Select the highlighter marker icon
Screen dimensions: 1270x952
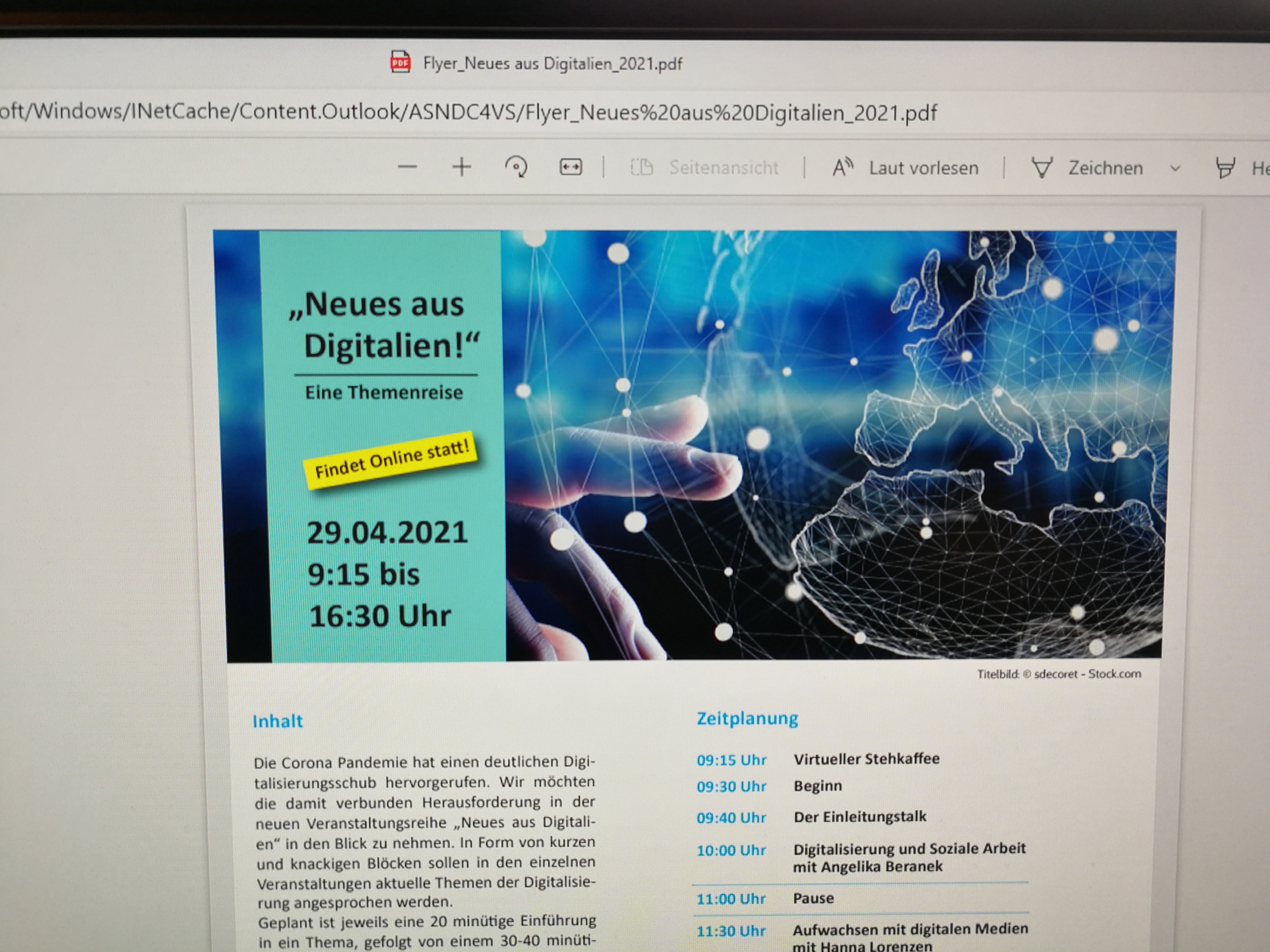[x=1225, y=168]
